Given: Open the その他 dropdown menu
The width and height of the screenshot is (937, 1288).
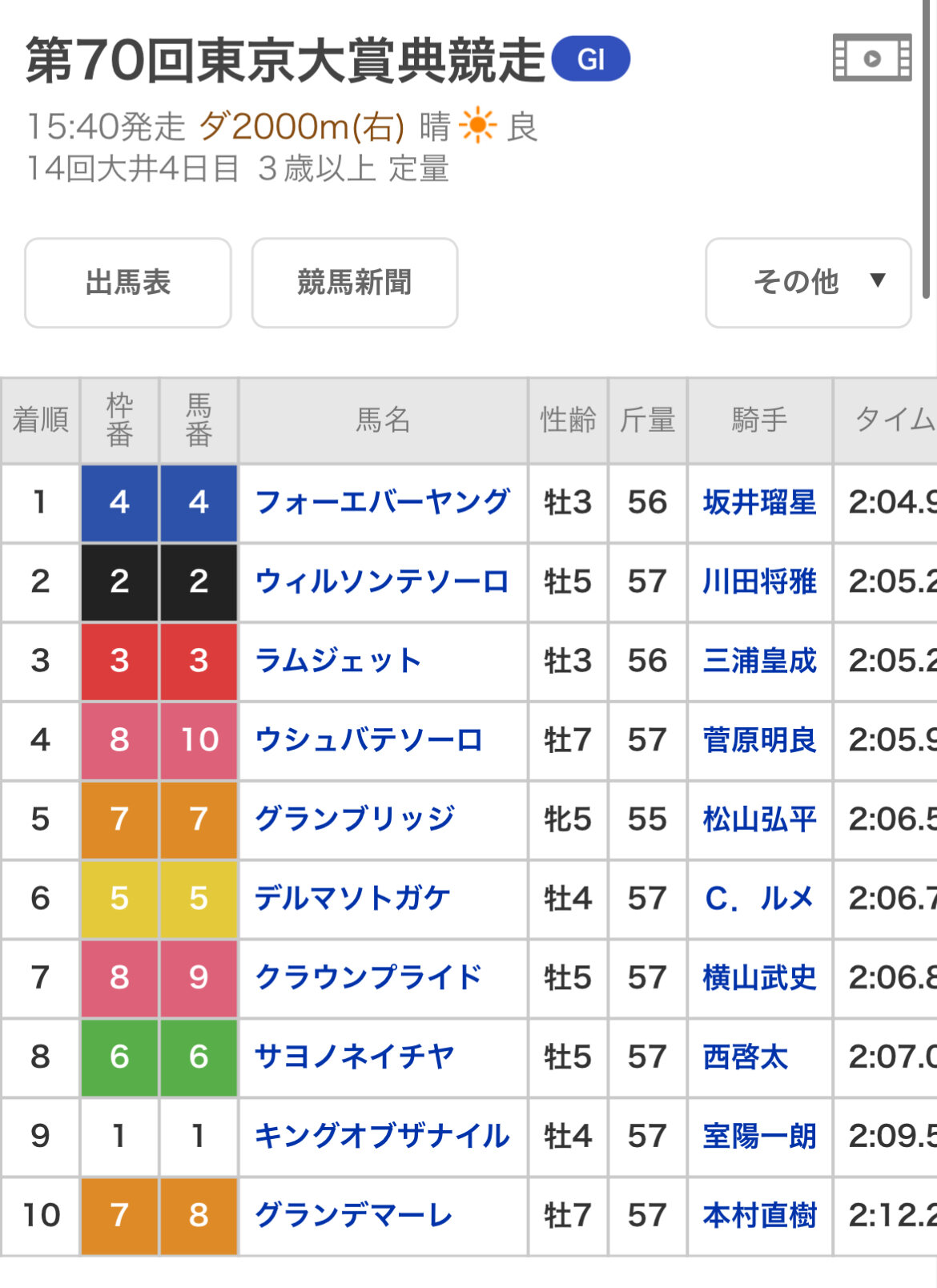Looking at the screenshot, I should 807,282.
